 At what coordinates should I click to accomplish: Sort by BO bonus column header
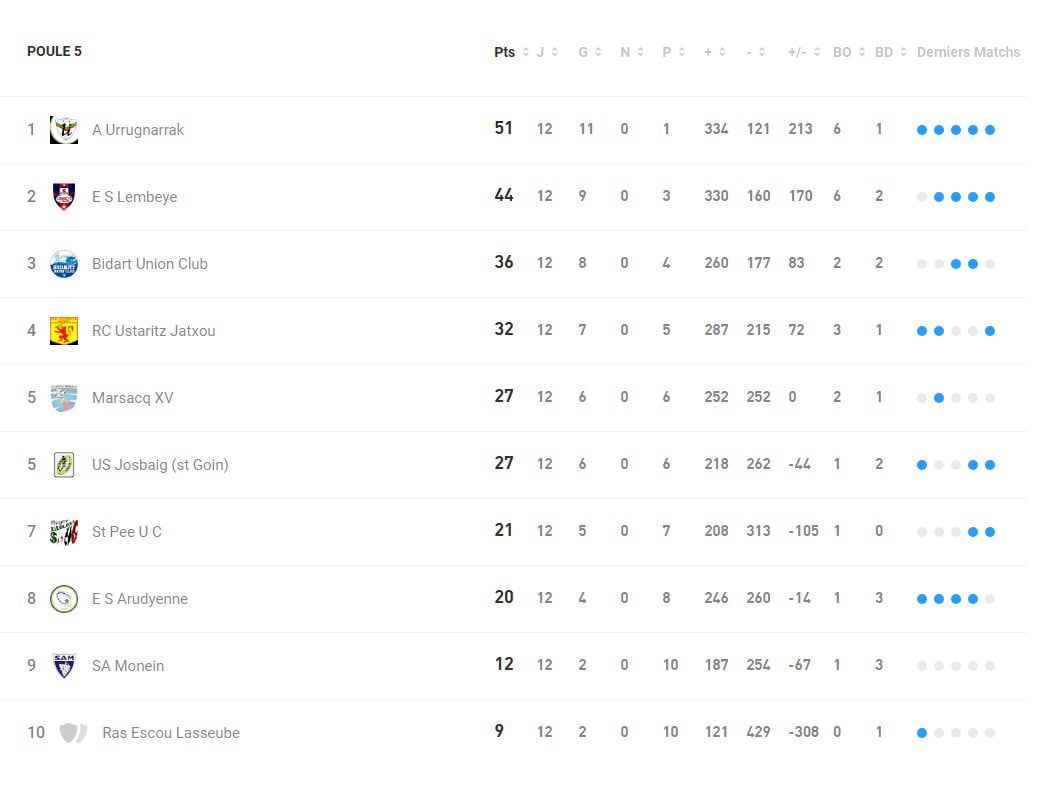pos(849,52)
